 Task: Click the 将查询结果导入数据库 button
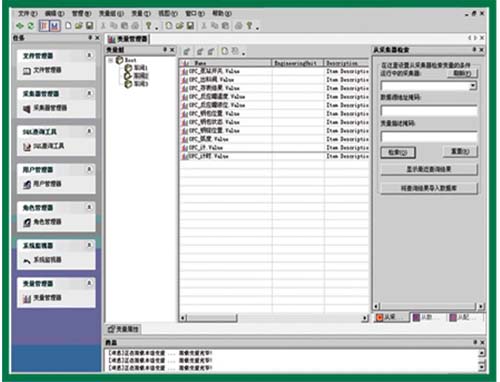(429, 188)
